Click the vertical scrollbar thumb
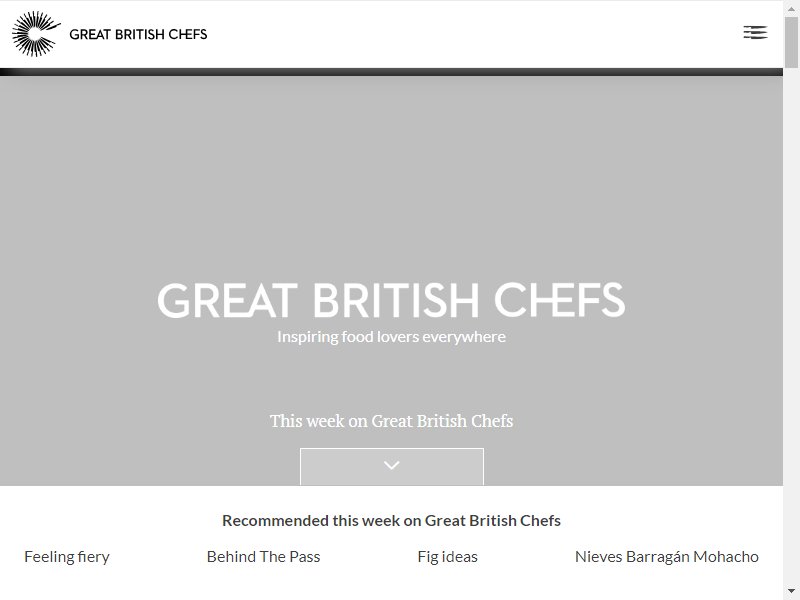Screen dimensions: 800x600 [791, 42]
